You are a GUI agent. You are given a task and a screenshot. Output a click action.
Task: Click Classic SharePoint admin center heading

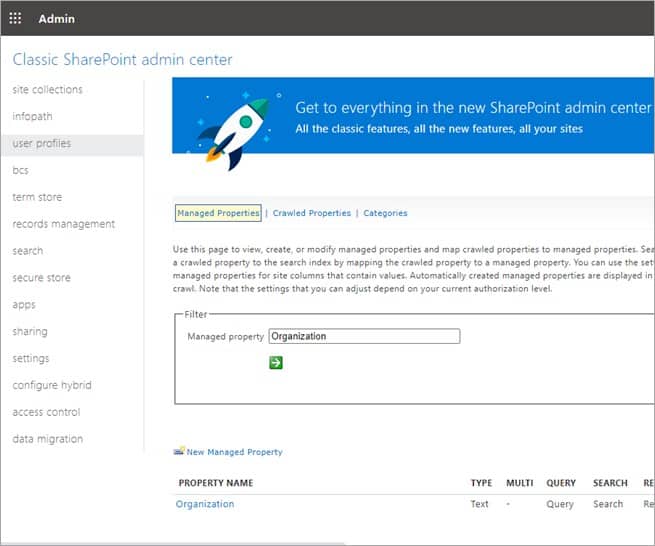point(122,60)
